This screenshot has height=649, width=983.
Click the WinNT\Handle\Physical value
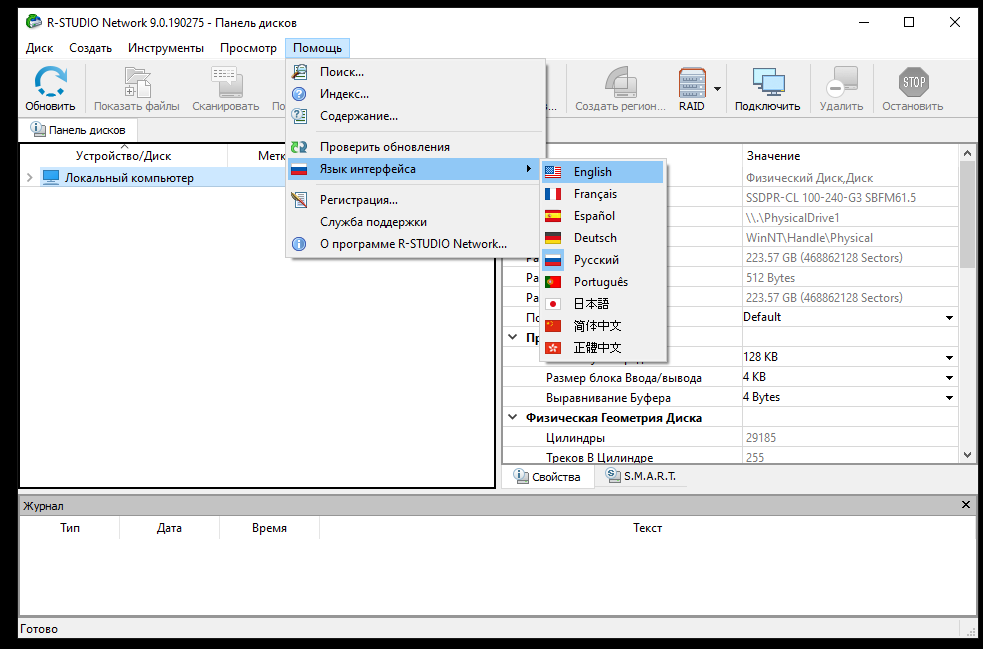(809, 238)
